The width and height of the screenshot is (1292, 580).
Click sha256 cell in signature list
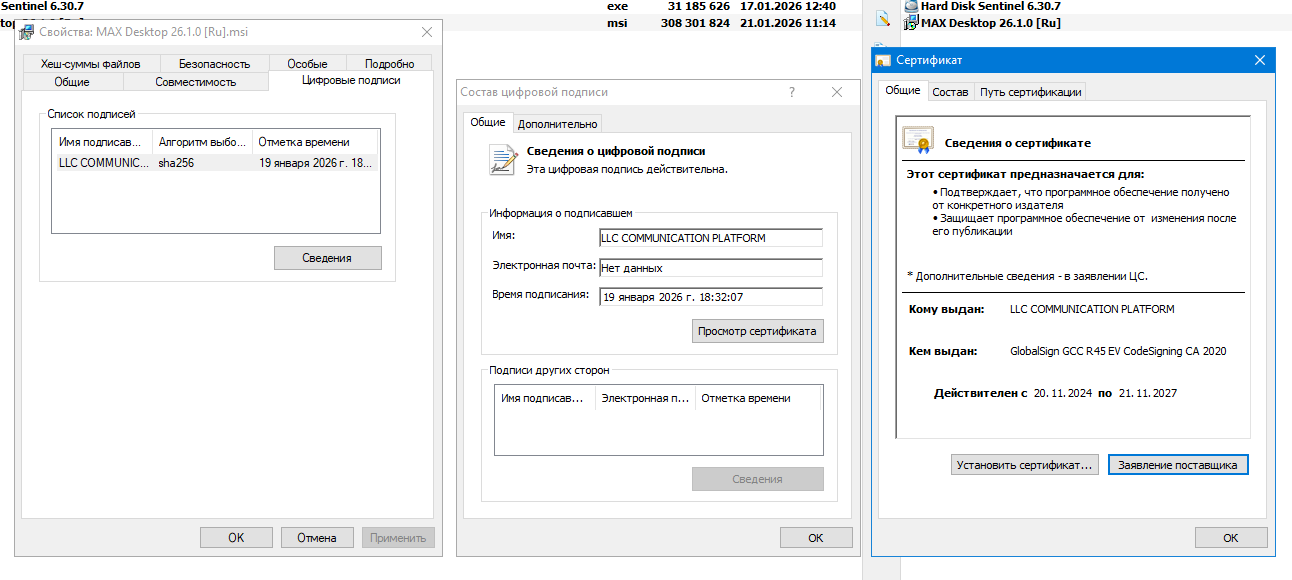pos(176,163)
